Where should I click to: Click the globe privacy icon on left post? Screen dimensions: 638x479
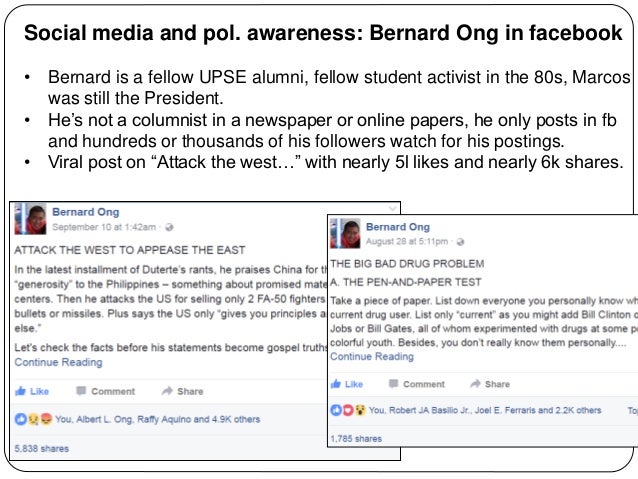pyautogui.click(x=169, y=227)
